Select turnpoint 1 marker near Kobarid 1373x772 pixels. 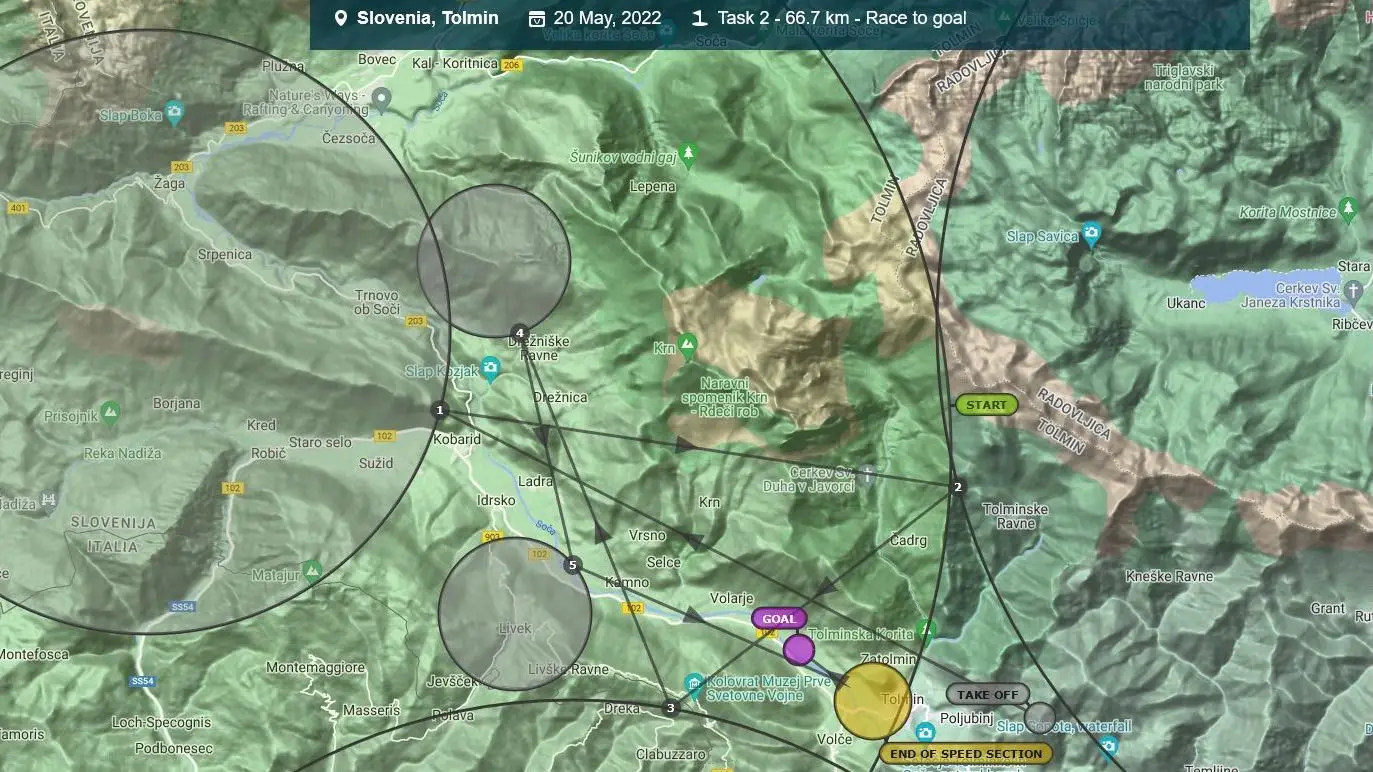[439, 410]
